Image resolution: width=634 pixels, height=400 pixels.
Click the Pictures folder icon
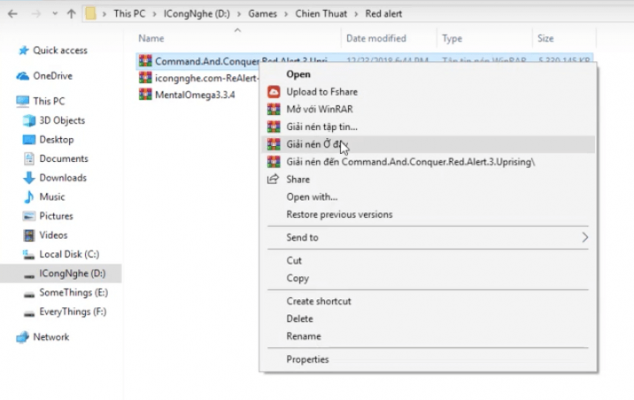[x=29, y=216]
